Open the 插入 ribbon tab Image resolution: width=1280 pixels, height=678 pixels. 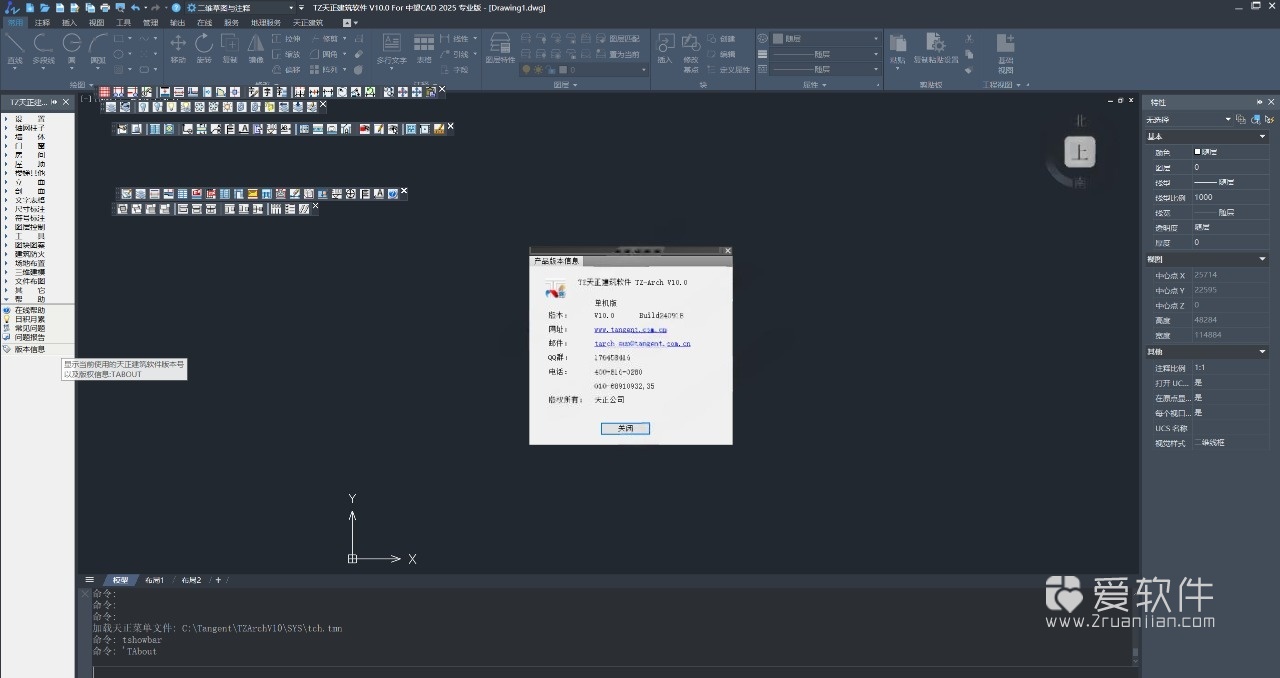(x=69, y=22)
